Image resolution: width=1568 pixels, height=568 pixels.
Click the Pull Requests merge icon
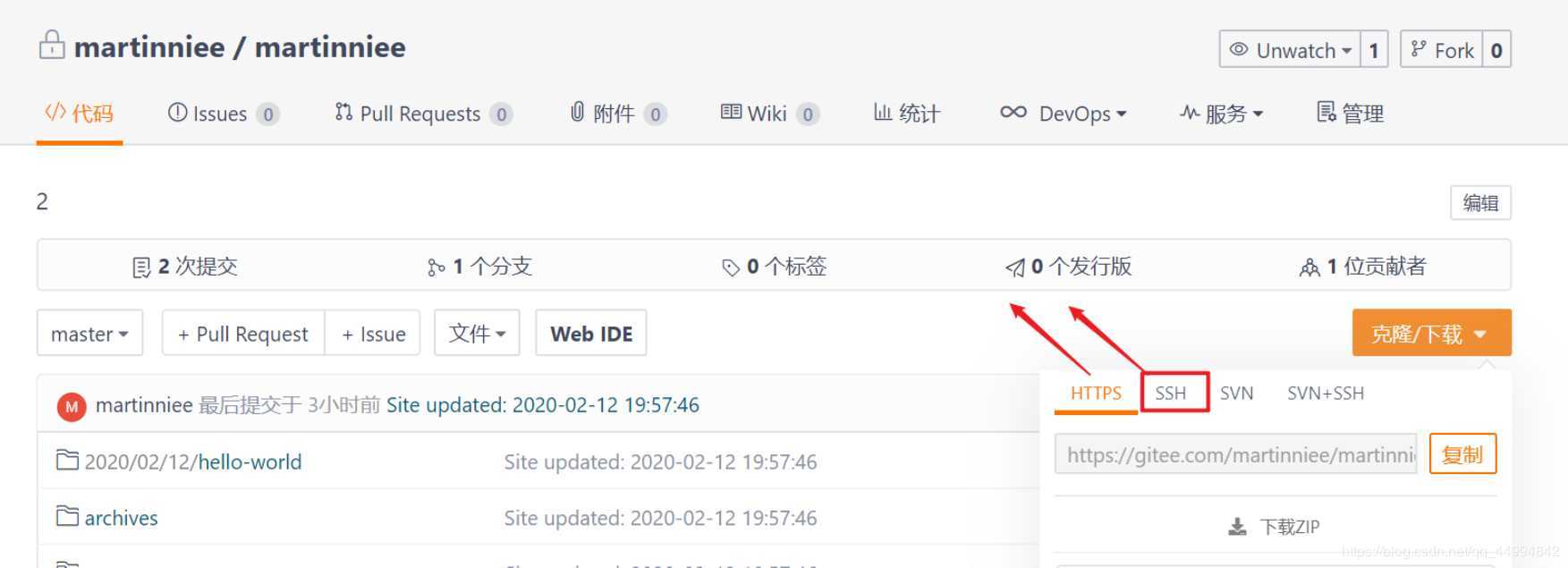click(343, 112)
